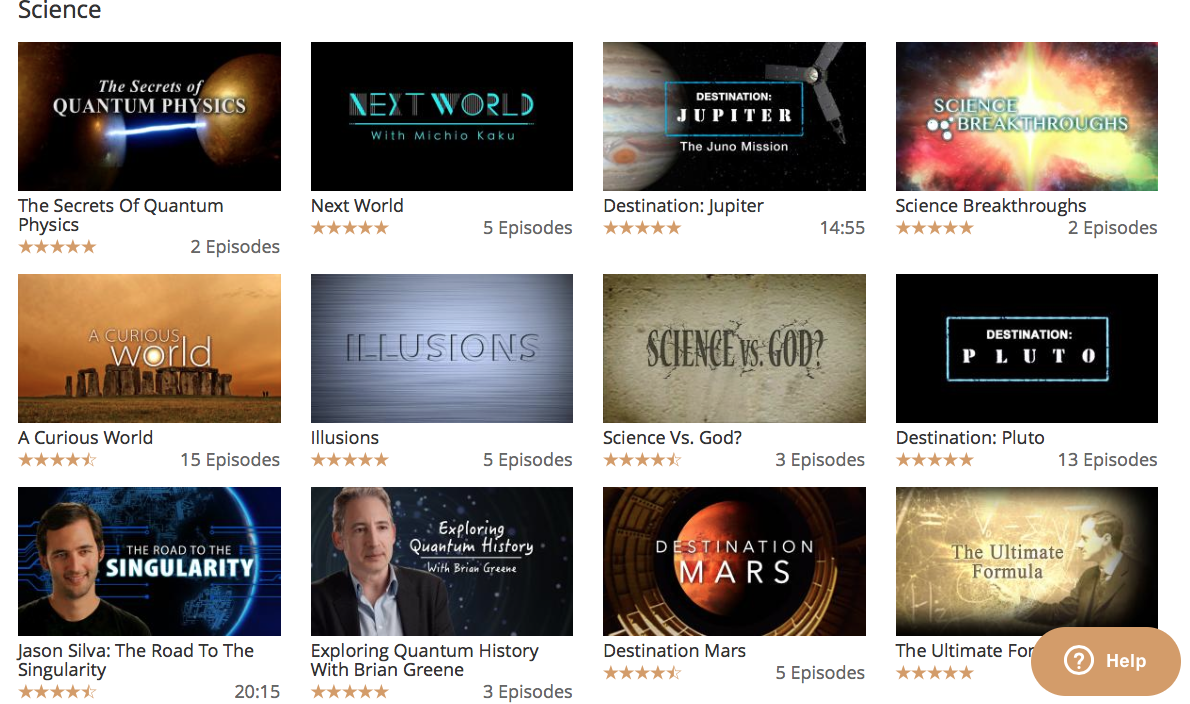Click star rating under Destination: Jupiter
Viewport: 1190px width, 704px height.
pyautogui.click(x=642, y=228)
